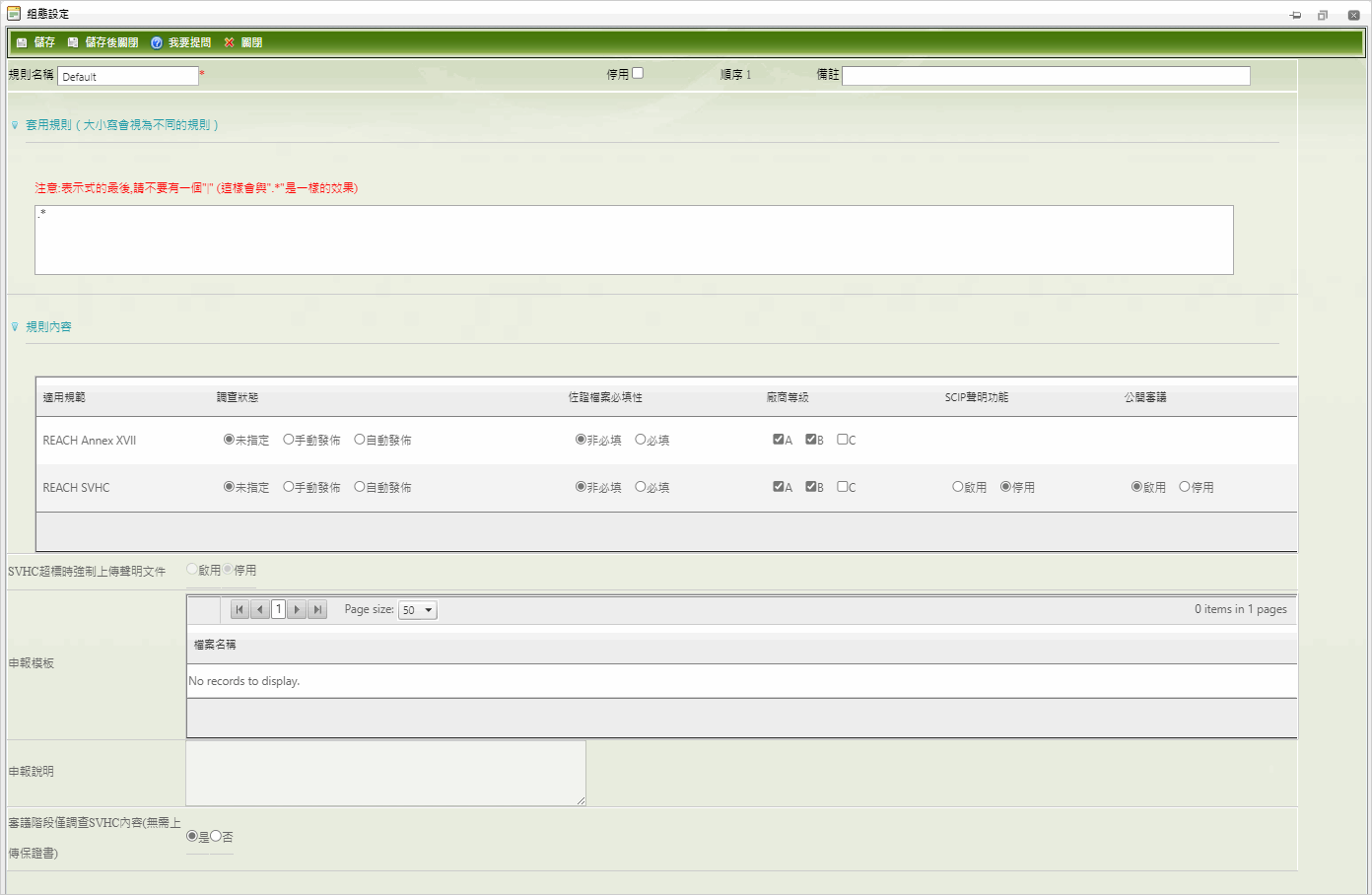Select 自動發佈 for REACH Annex XVII
Image resolution: width=1372 pixels, height=895 pixels.
coord(360,440)
